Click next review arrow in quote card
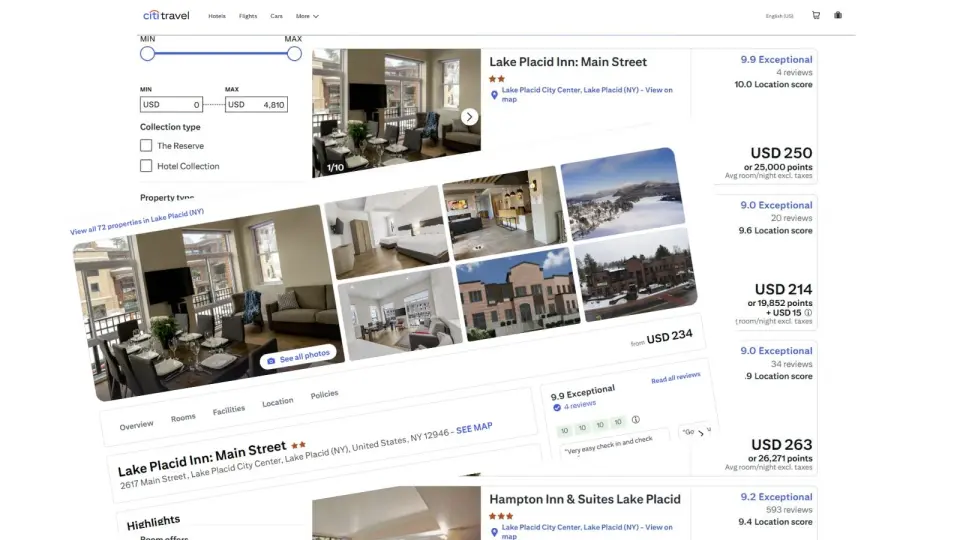Image resolution: width=960 pixels, height=540 pixels. [x=701, y=433]
